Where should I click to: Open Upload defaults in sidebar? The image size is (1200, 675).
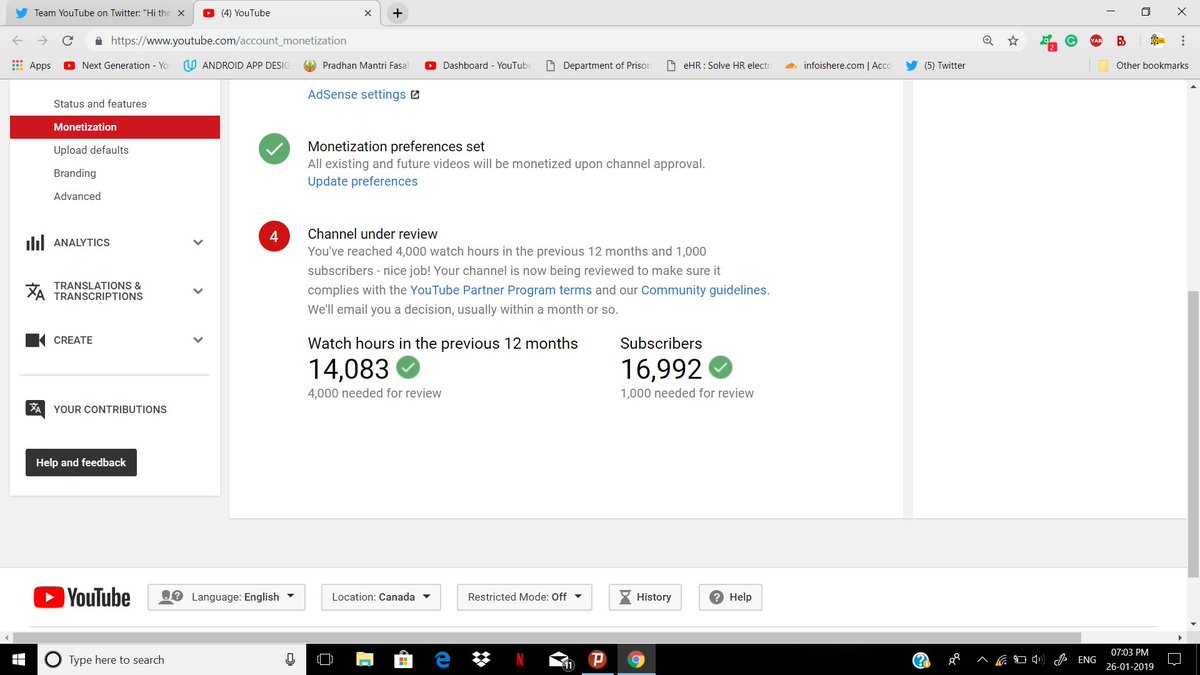coord(91,150)
